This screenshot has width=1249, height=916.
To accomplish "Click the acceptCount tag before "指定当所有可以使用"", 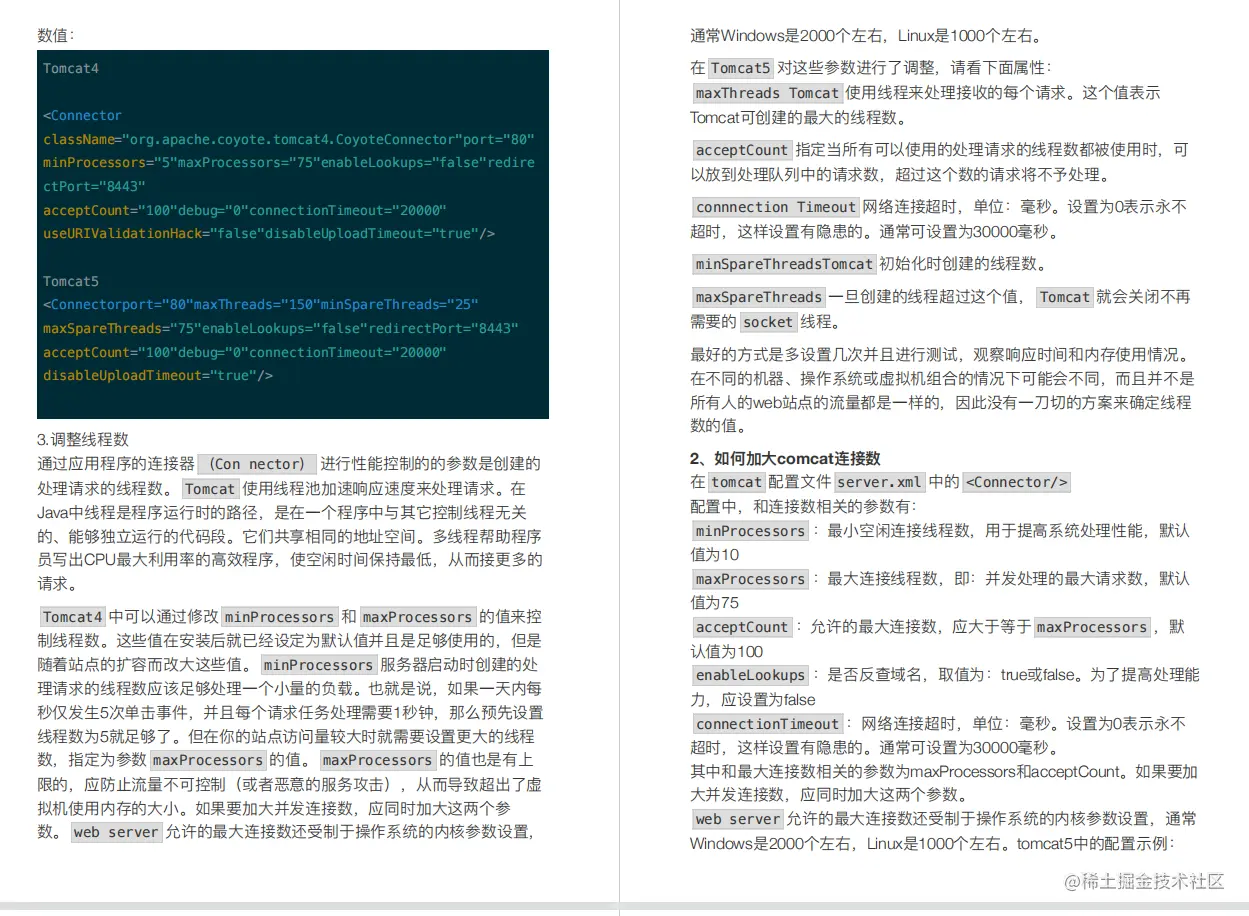I will tap(742, 150).
